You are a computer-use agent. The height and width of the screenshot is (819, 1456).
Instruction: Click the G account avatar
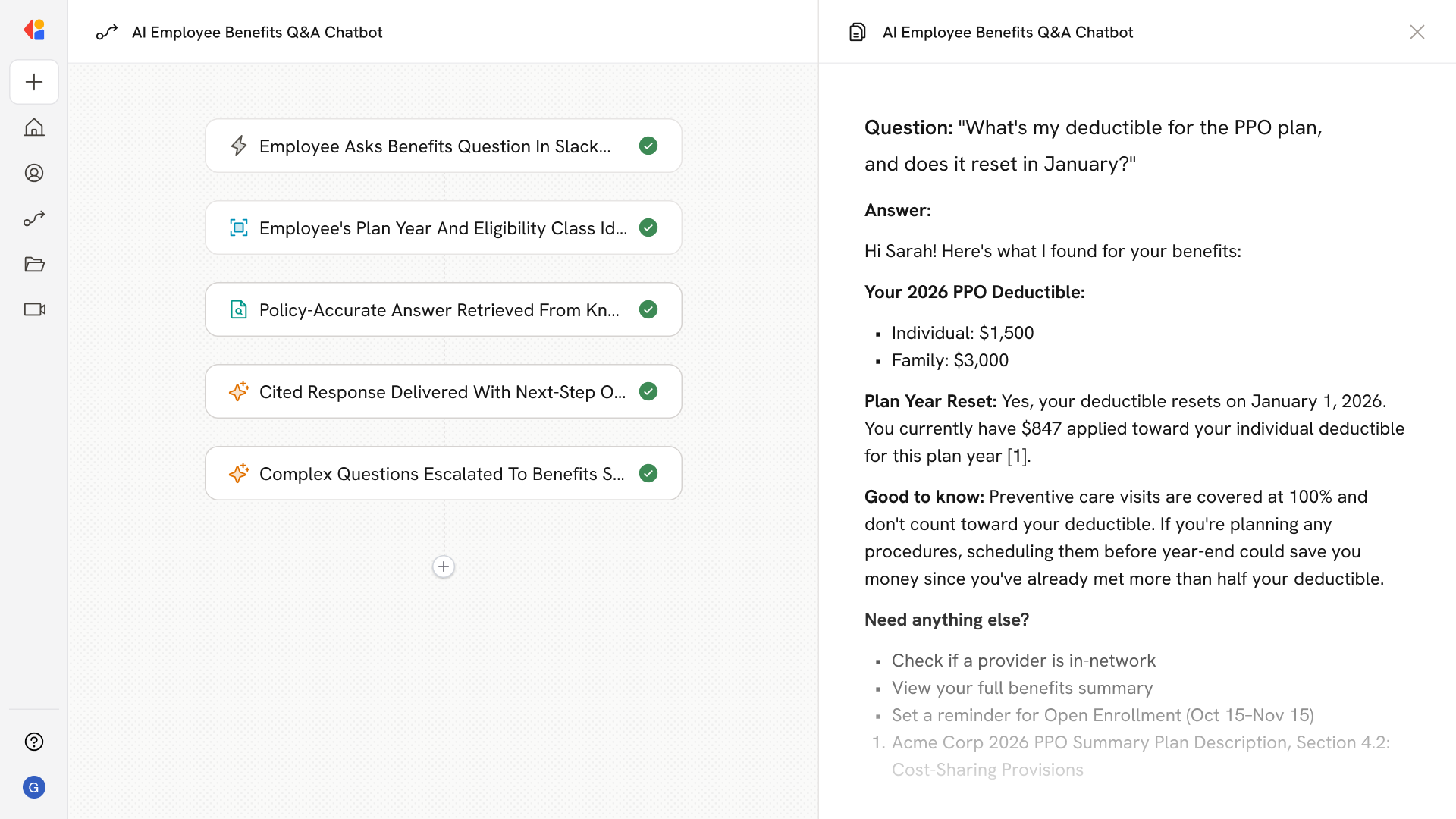tap(34, 787)
